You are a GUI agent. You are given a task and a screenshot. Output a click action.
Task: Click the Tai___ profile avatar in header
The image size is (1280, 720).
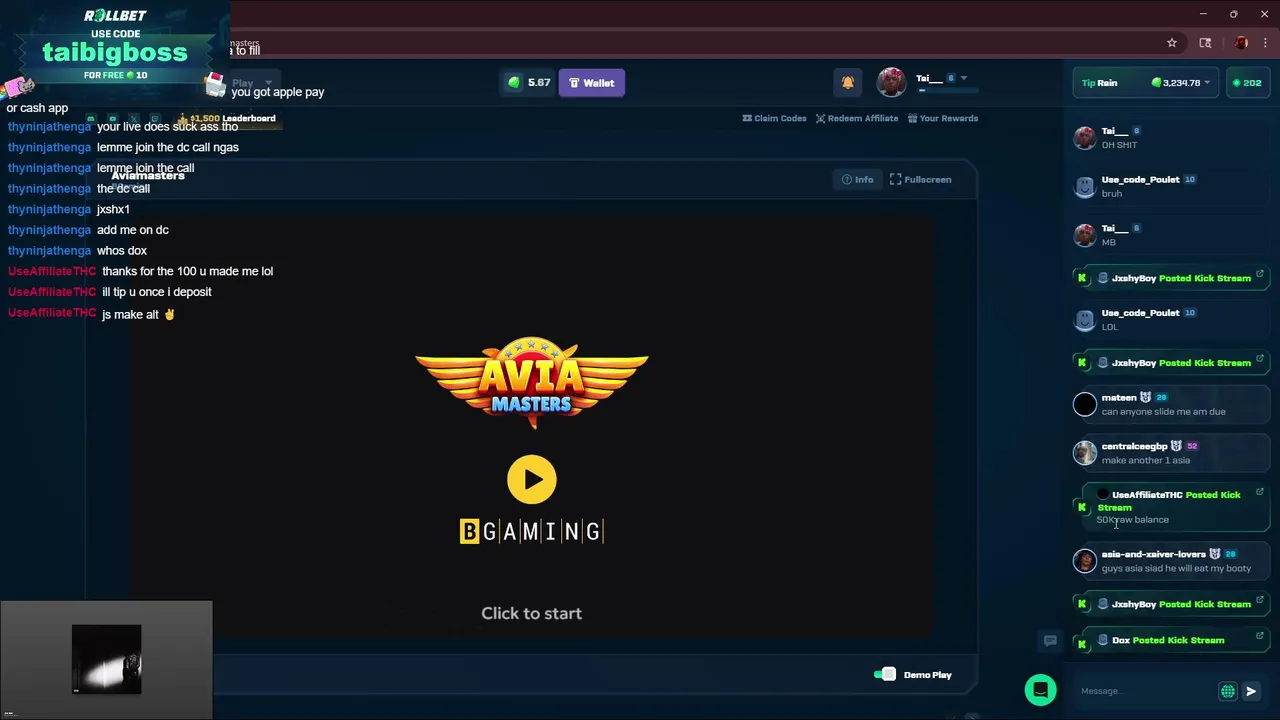click(891, 82)
